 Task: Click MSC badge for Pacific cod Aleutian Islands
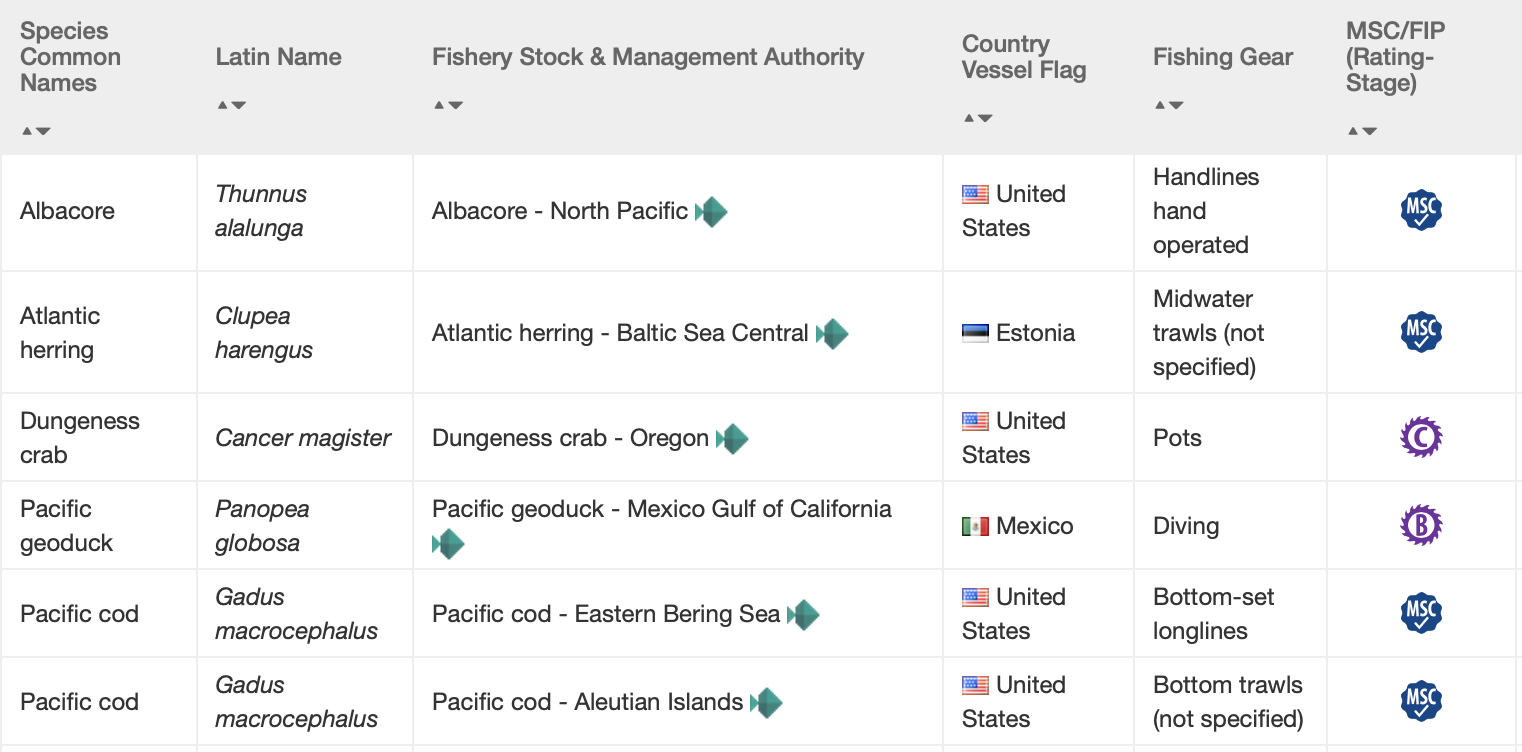coord(1421,701)
